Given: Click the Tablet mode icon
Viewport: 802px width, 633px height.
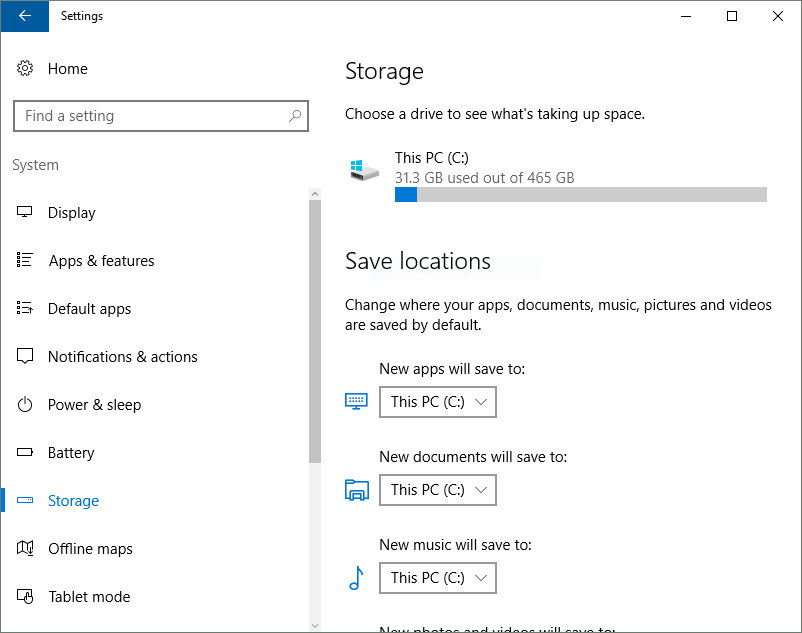Looking at the screenshot, I should point(25,596).
